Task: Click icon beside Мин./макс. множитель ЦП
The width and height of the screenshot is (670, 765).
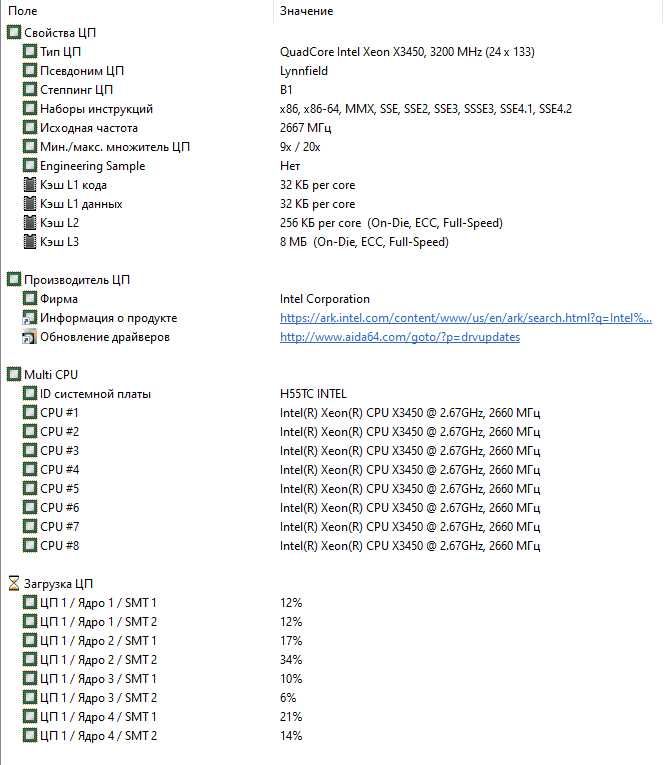Action: (30, 147)
